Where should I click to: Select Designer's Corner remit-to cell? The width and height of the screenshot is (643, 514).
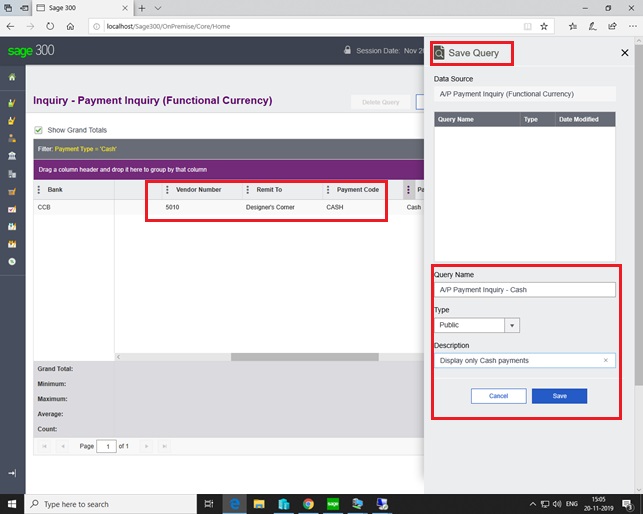(x=282, y=207)
